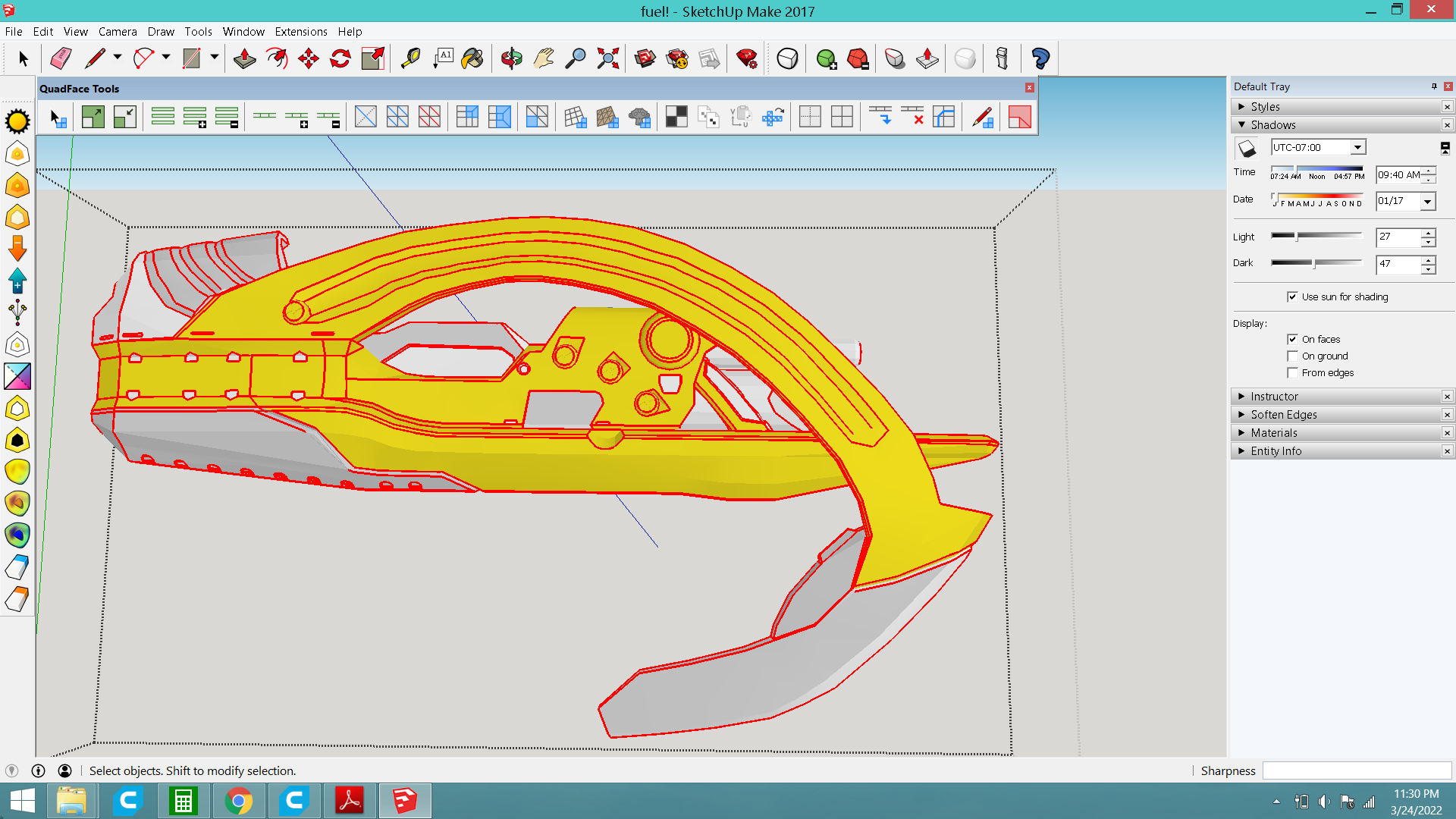This screenshot has width=1456, height=819.
Task: Select the Eraser tool
Action: (61, 58)
